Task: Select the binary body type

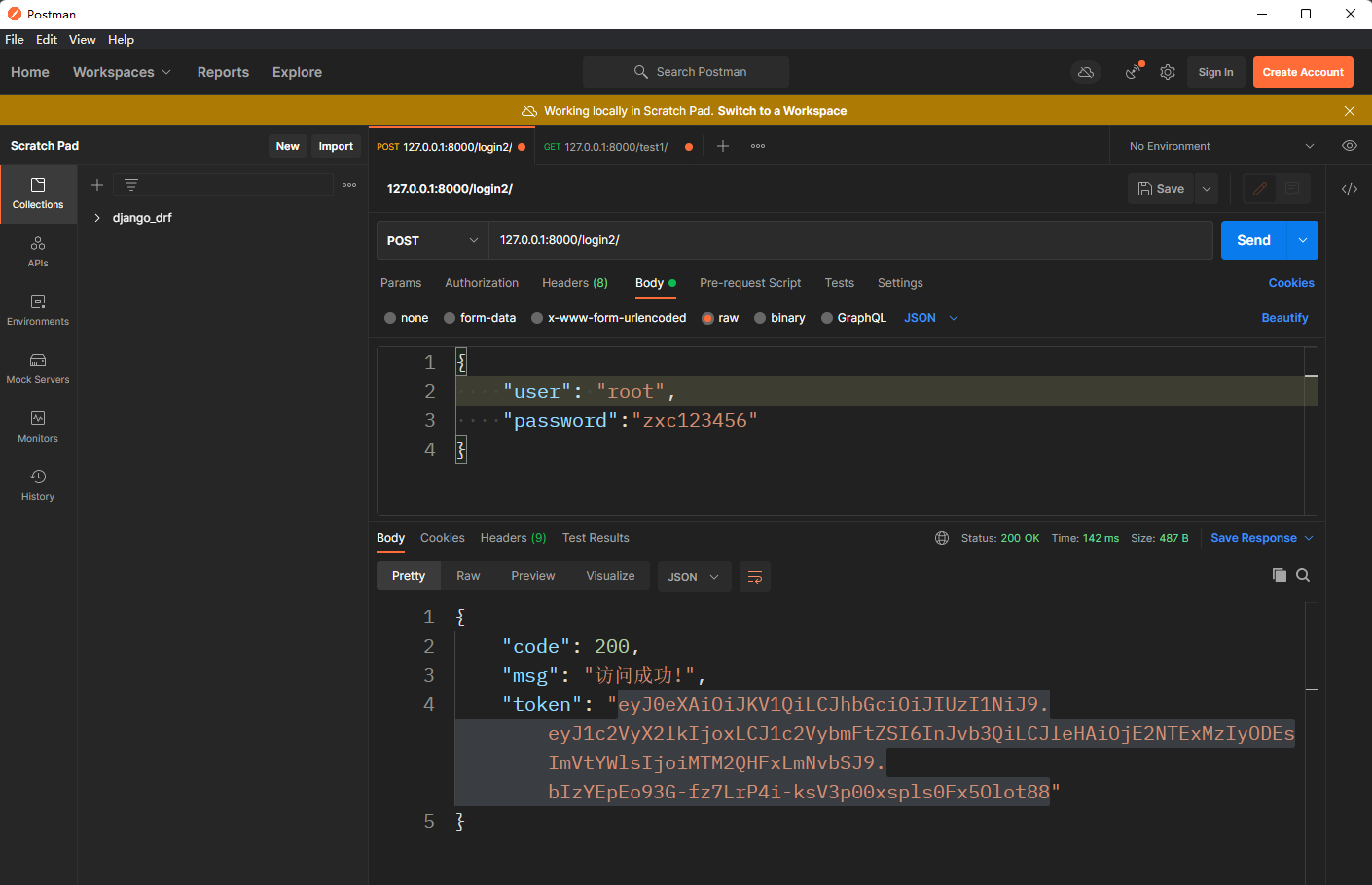Action: point(760,318)
